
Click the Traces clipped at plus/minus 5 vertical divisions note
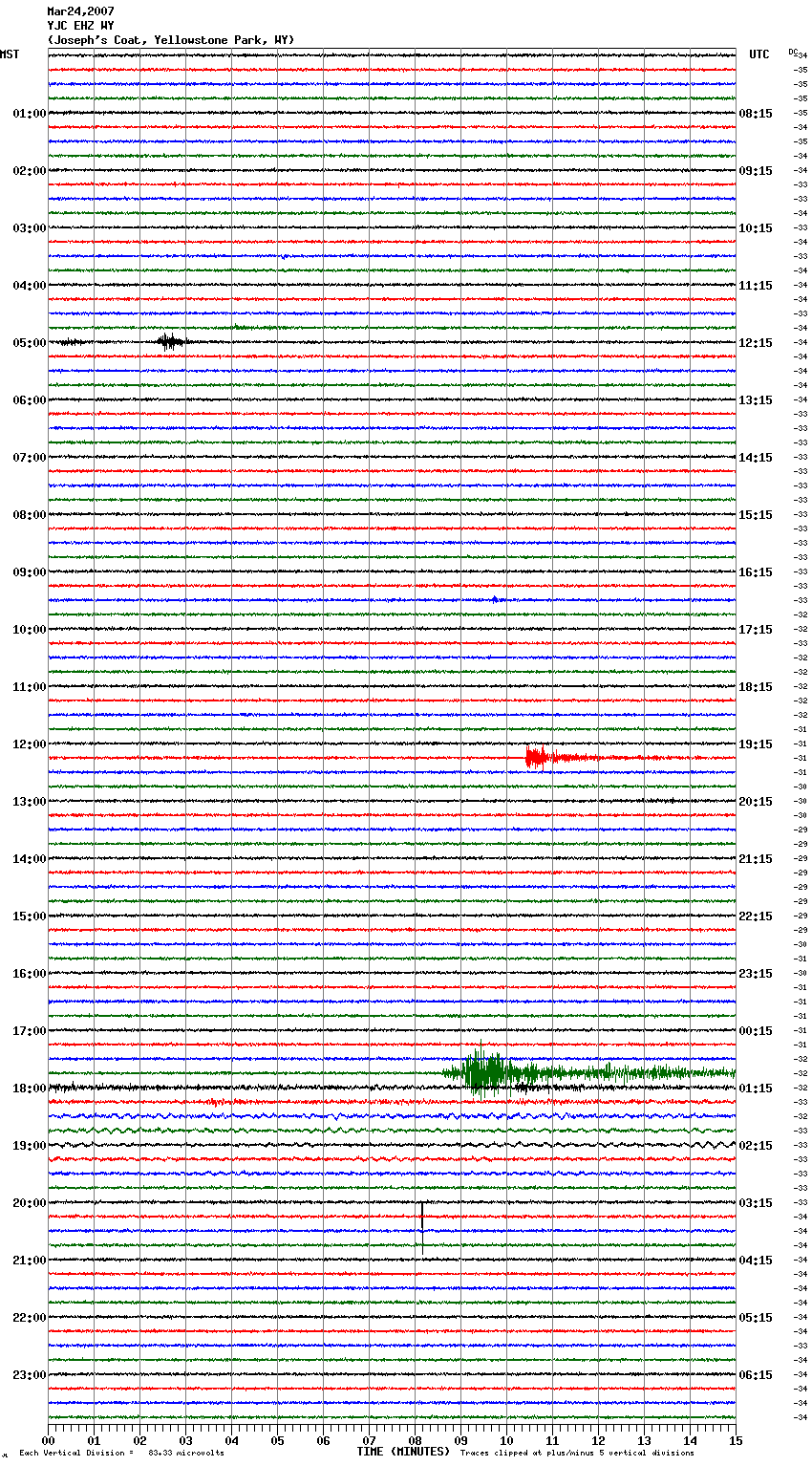(x=577, y=1454)
